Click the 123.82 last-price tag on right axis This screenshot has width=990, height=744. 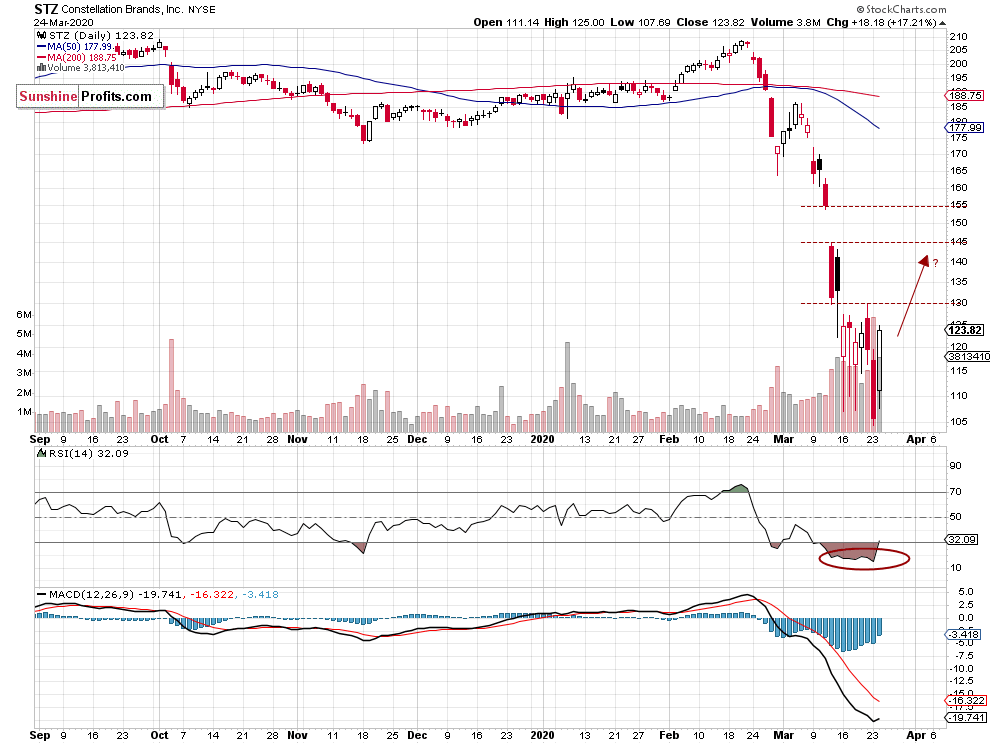click(x=965, y=330)
